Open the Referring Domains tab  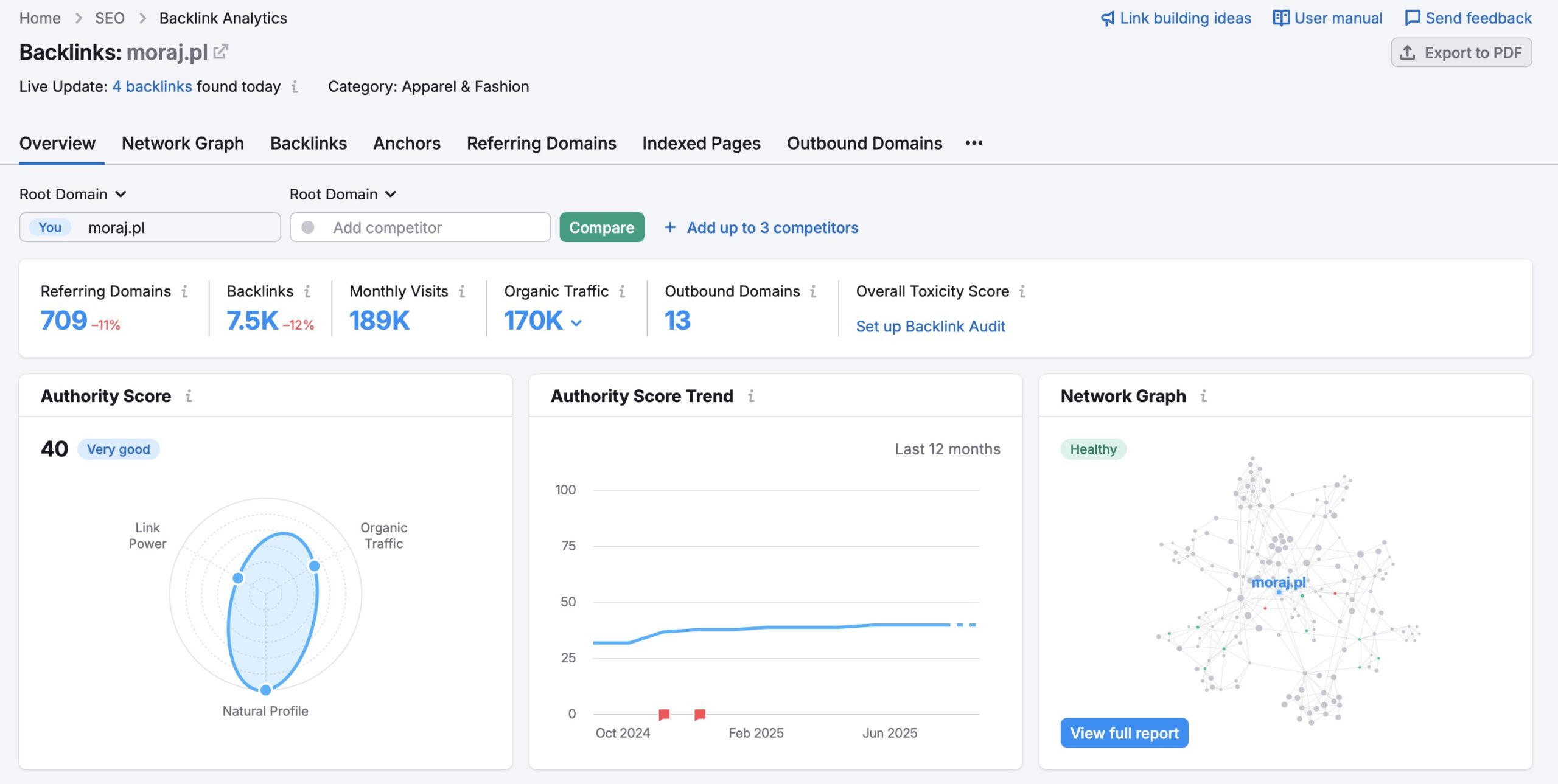[x=542, y=143]
